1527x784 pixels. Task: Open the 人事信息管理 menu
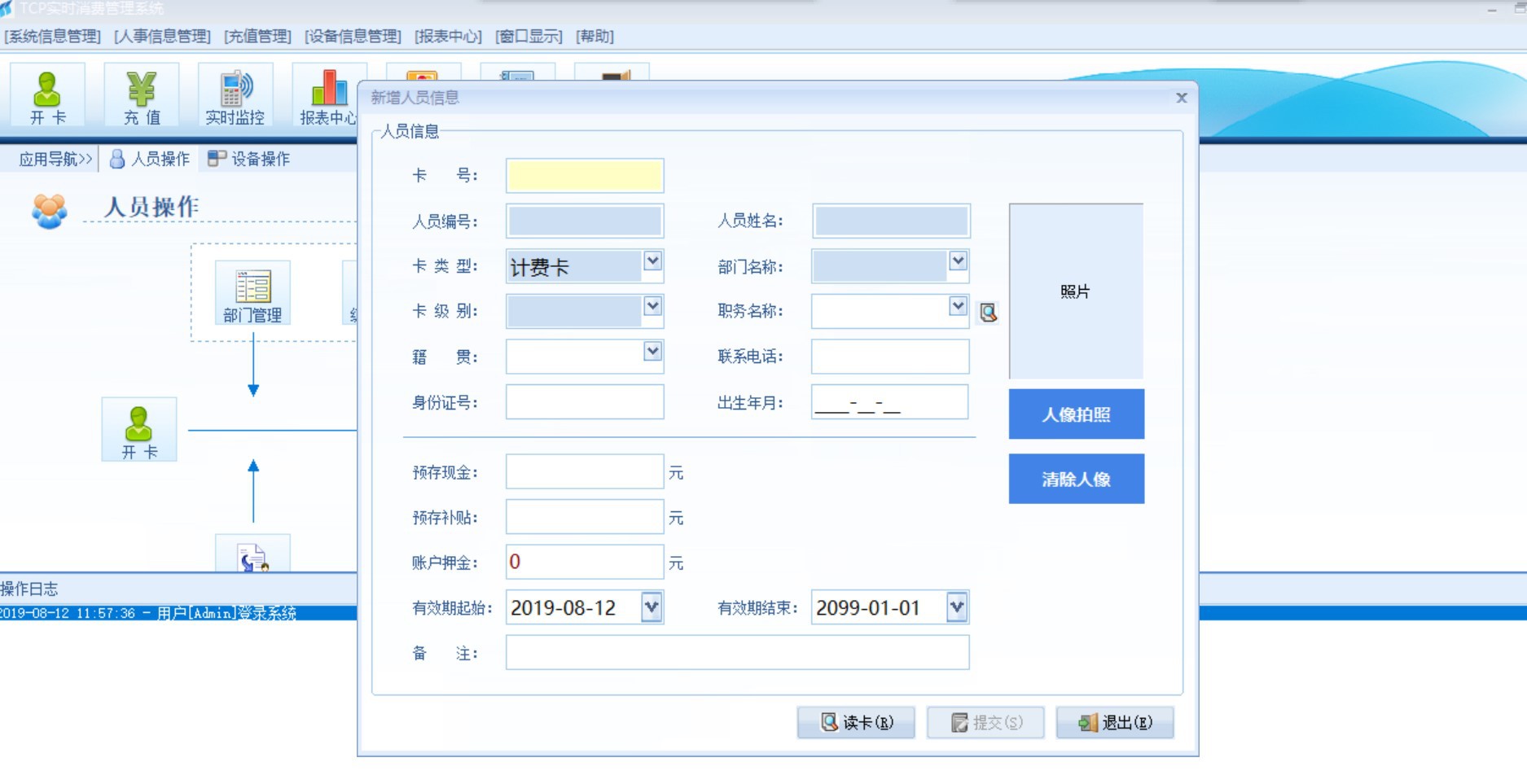(162, 37)
